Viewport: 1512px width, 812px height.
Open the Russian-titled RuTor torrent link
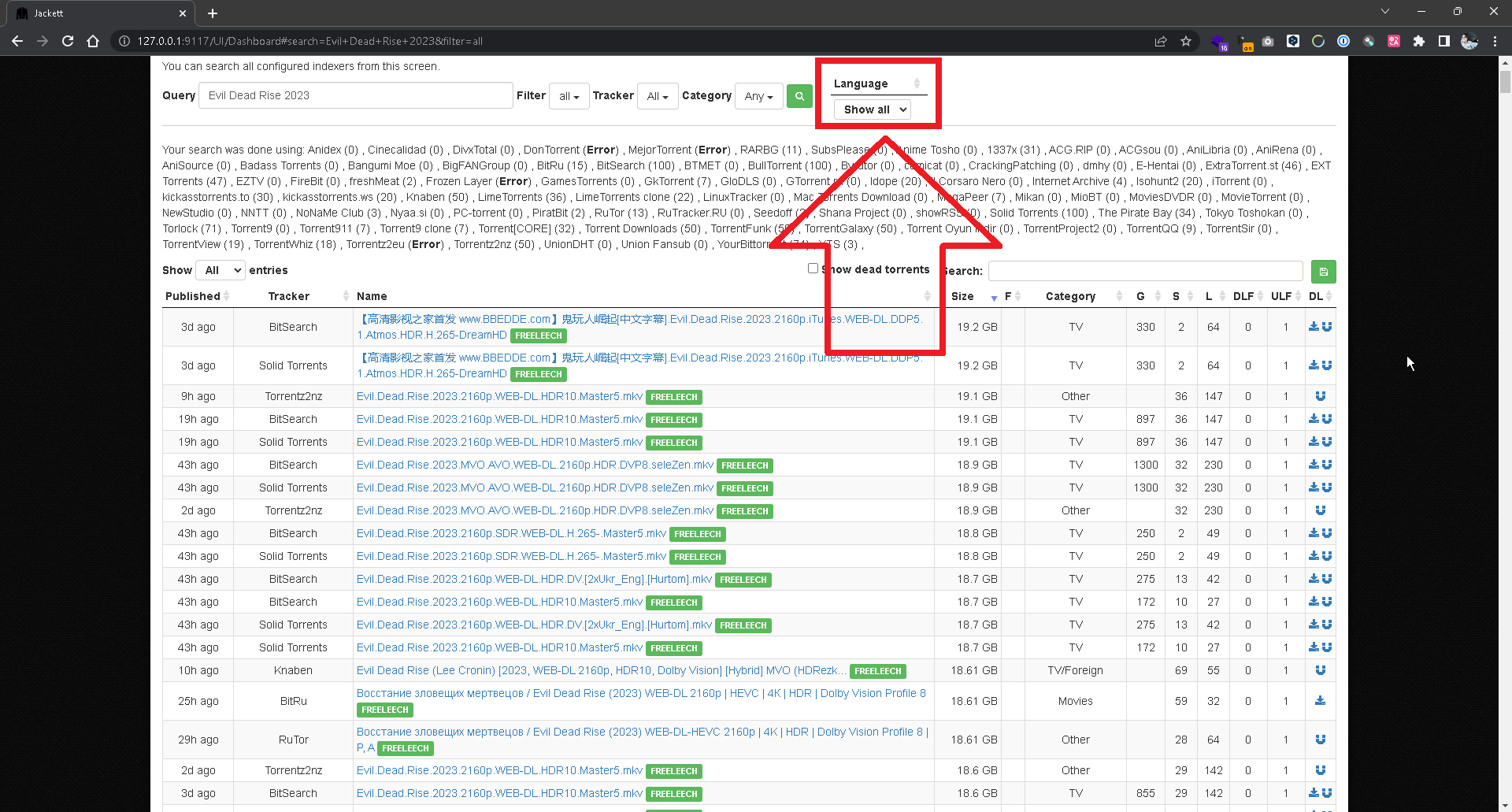click(638, 731)
